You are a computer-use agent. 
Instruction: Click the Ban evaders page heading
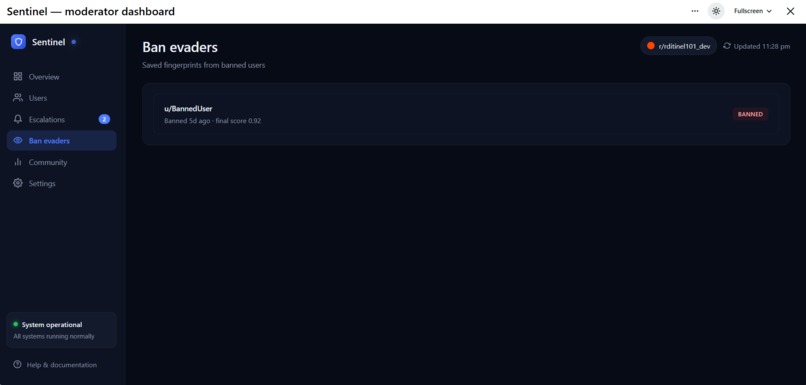pyautogui.click(x=180, y=47)
